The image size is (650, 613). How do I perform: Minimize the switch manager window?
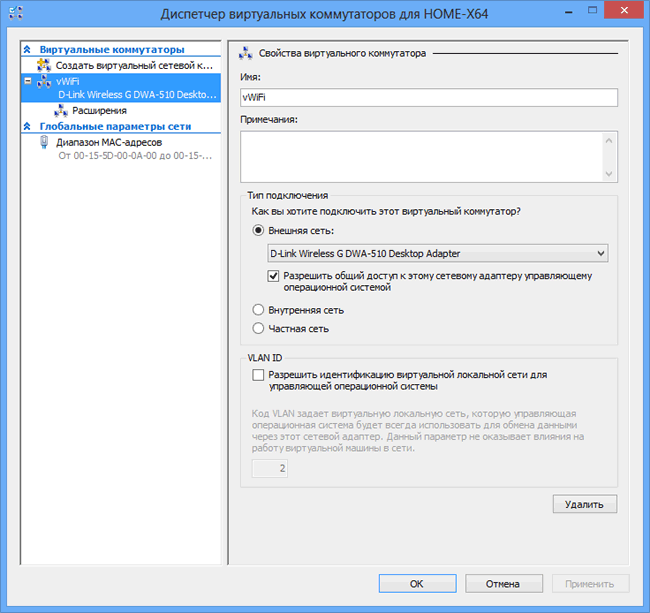[569, 11]
